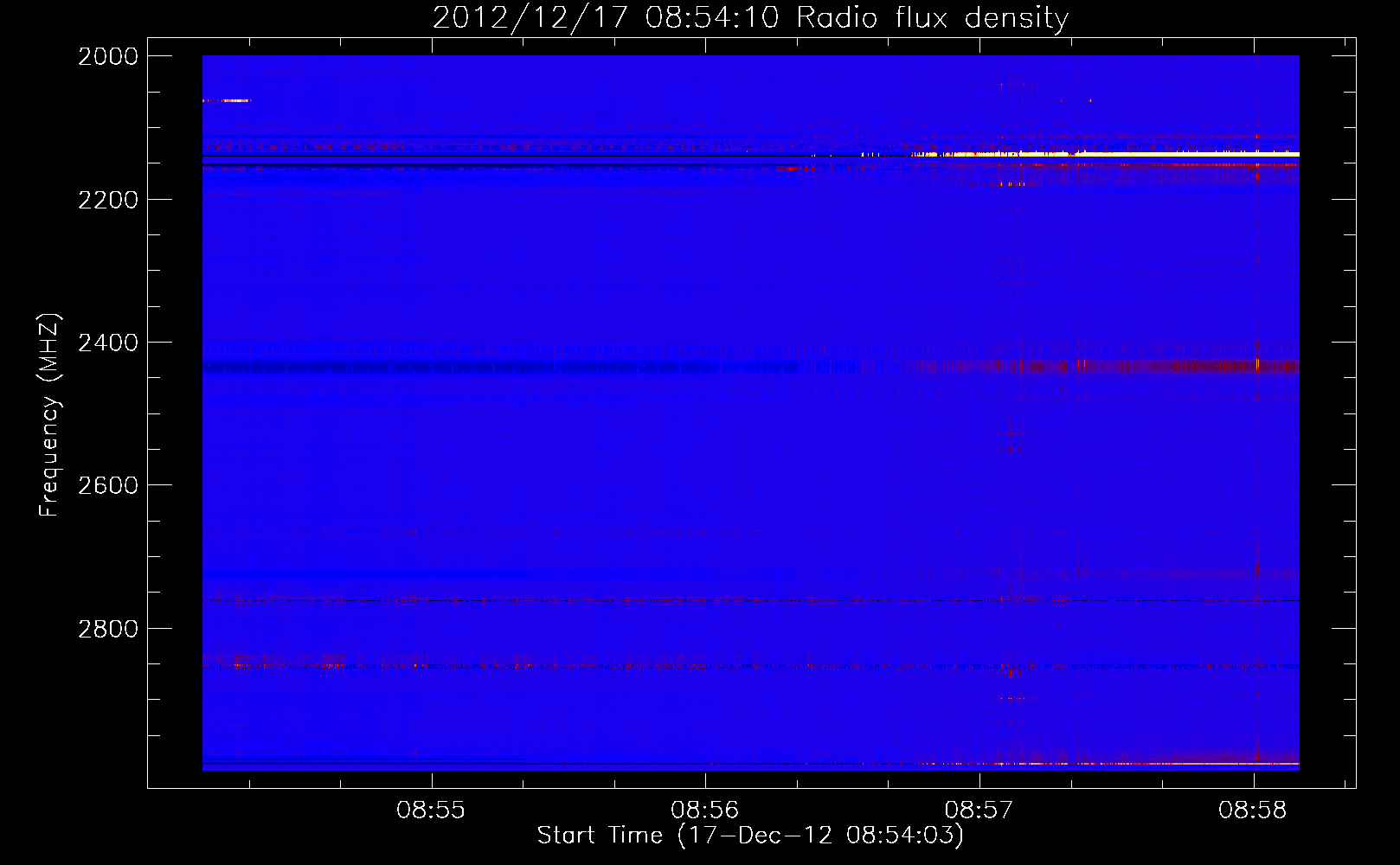Click the time label "08:56"
This screenshot has width=1400, height=865.
705,811
